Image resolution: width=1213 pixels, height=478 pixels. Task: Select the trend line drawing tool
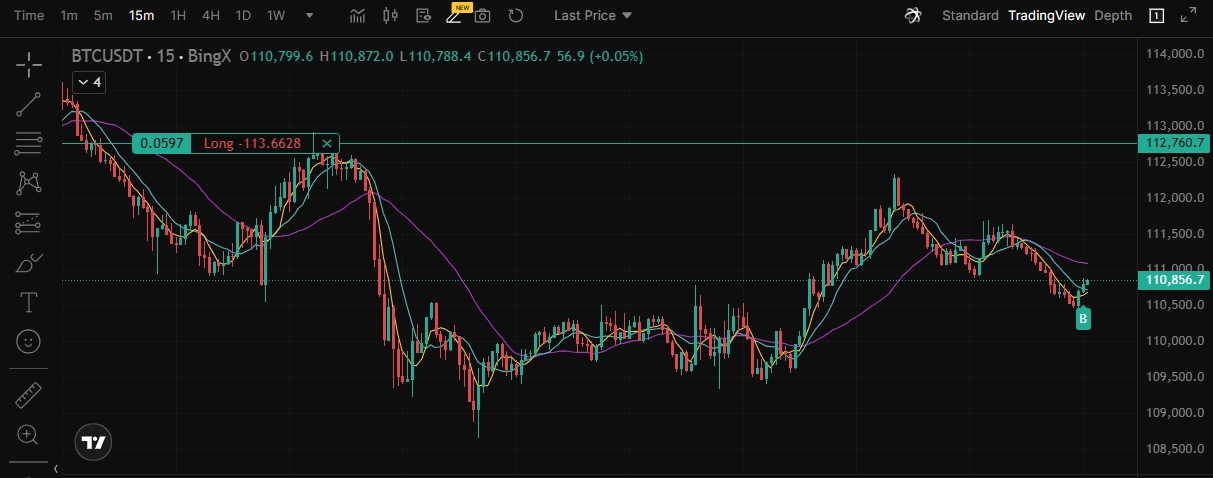pyautogui.click(x=29, y=105)
